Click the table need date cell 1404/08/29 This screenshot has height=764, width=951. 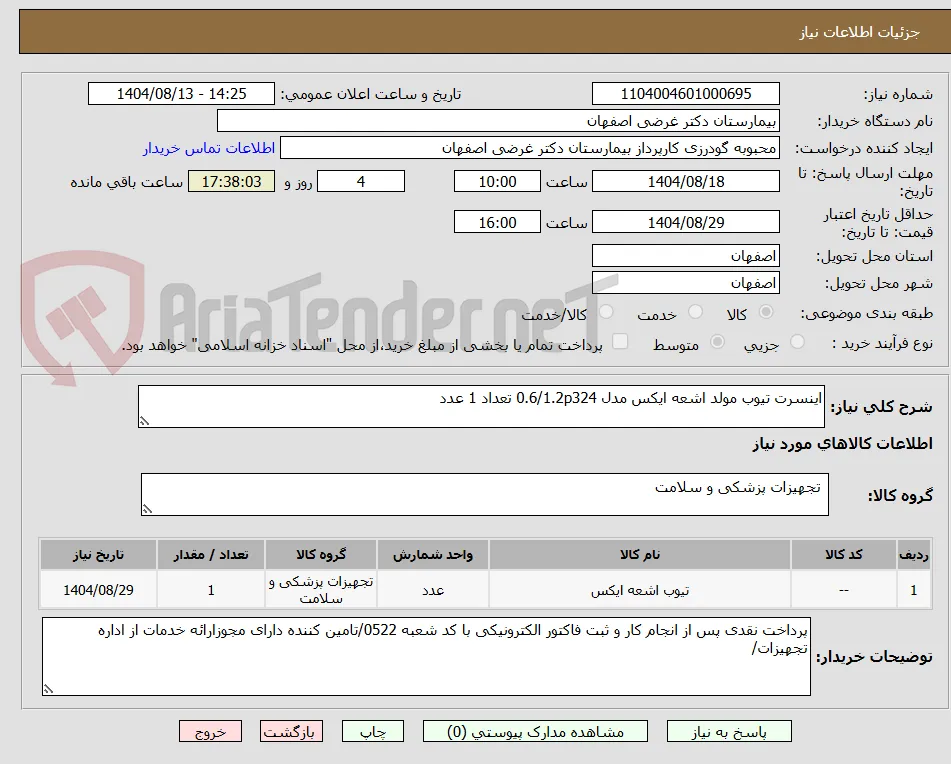(x=98, y=590)
